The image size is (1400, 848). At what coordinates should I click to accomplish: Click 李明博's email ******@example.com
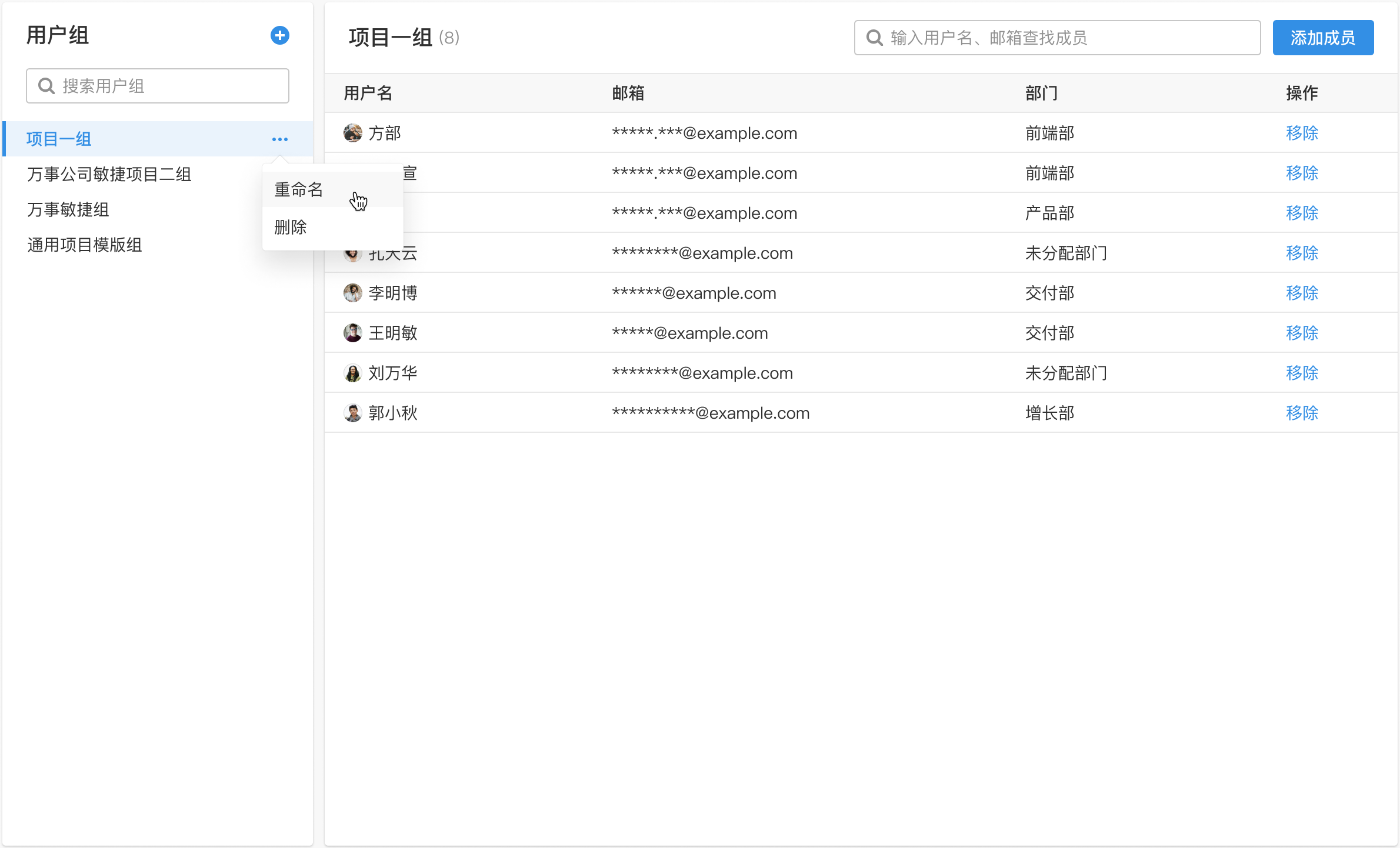[694, 293]
